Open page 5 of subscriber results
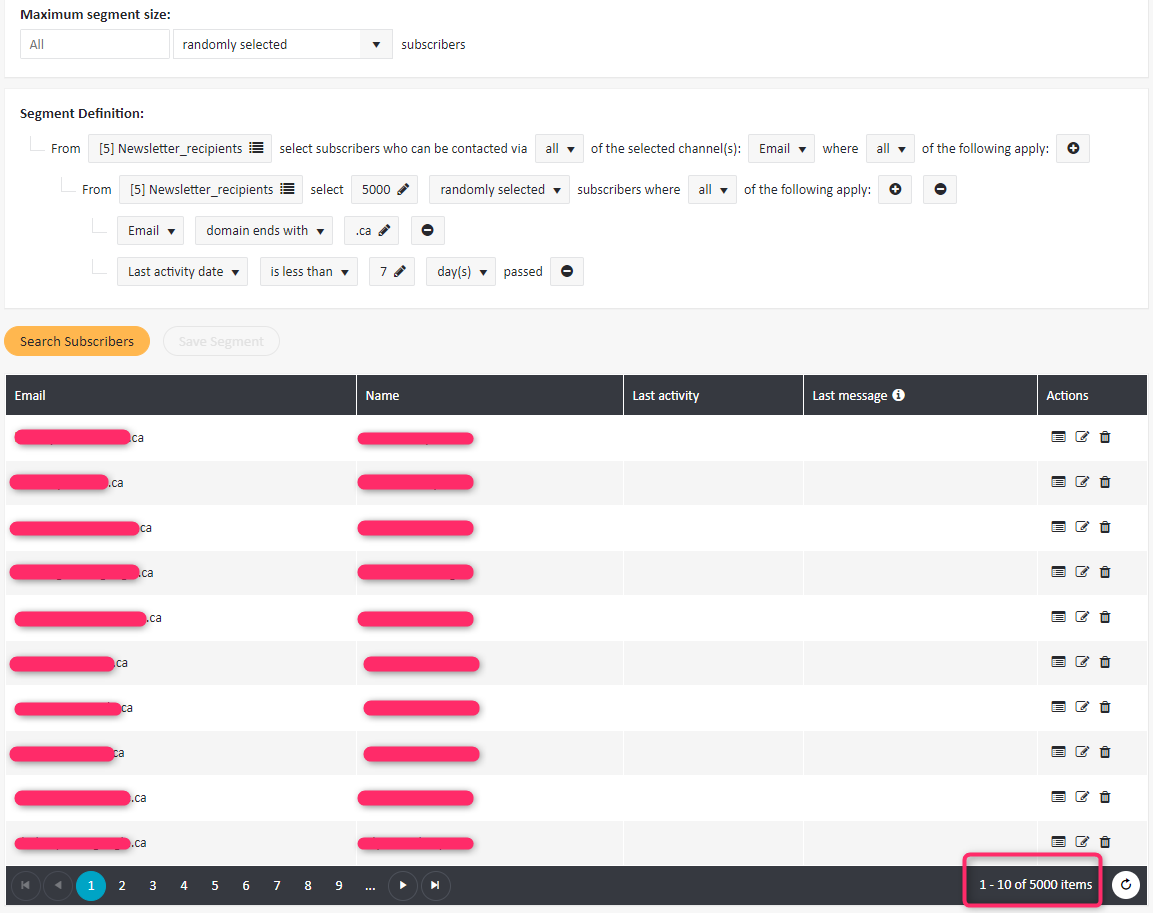The image size is (1153, 913). [215, 885]
